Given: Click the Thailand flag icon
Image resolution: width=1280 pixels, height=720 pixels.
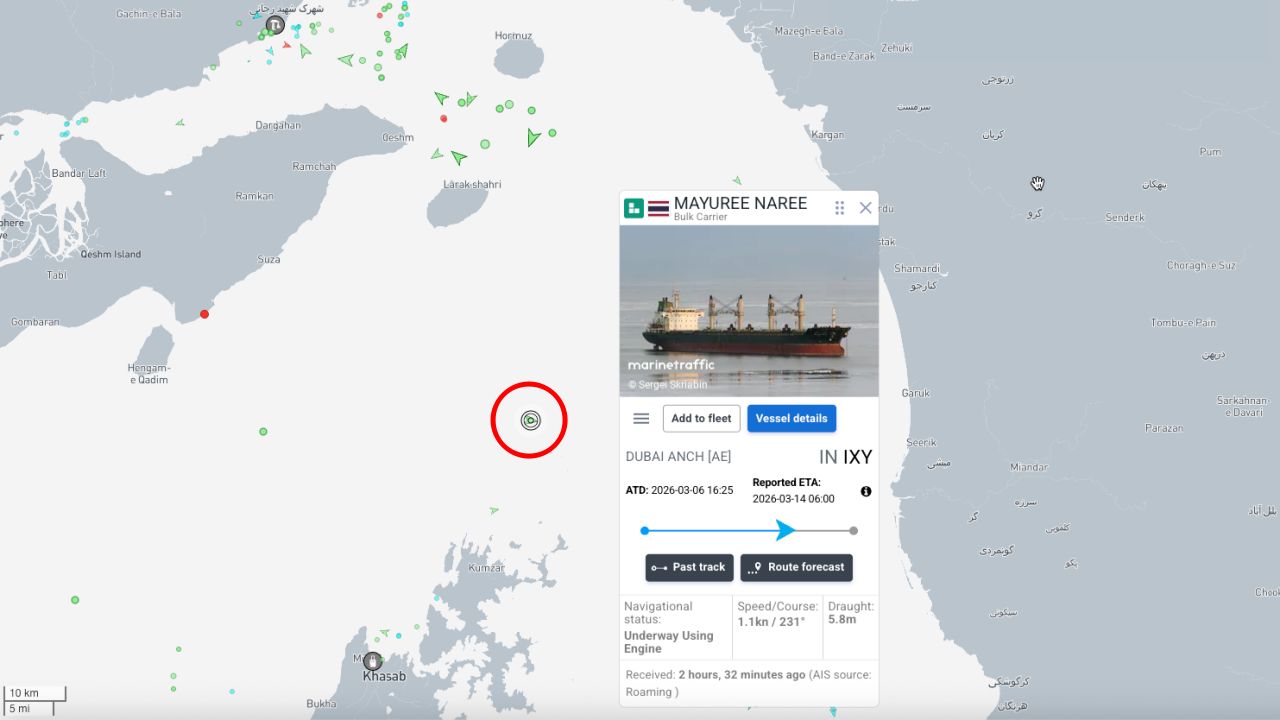Looking at the screenshot, I should pos(658,208).
